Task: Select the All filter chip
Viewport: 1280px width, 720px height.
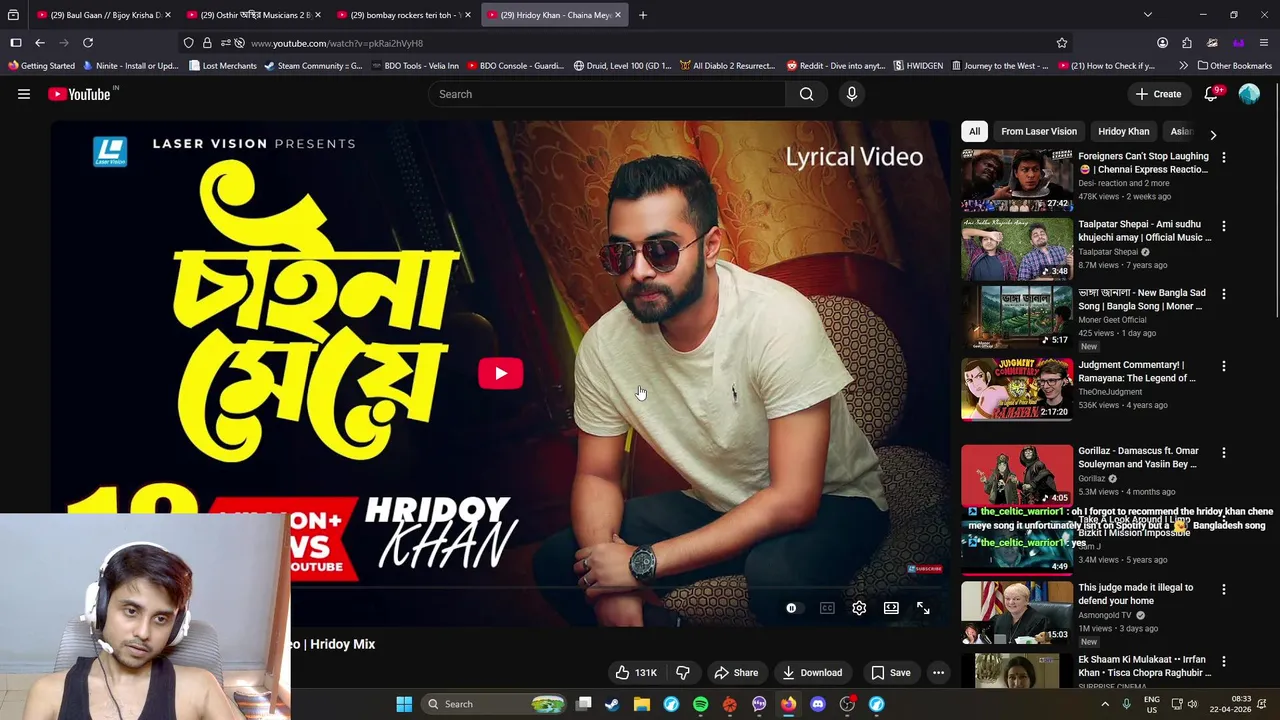Action: tap(974, 131)
